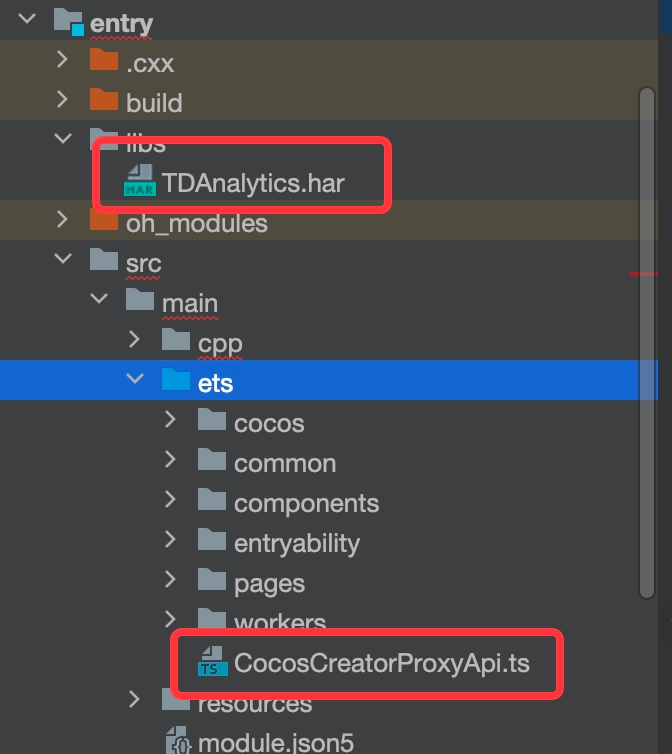This screenshot has height=754, width=672.
Task: Select the TDAnalytics.har file
Action: pyautogui.click(x=253, y=183)
